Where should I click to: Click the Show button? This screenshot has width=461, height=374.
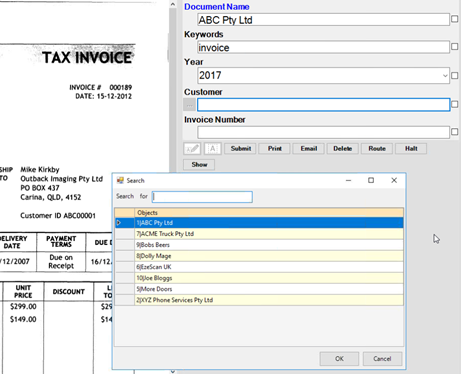[199, 165]
